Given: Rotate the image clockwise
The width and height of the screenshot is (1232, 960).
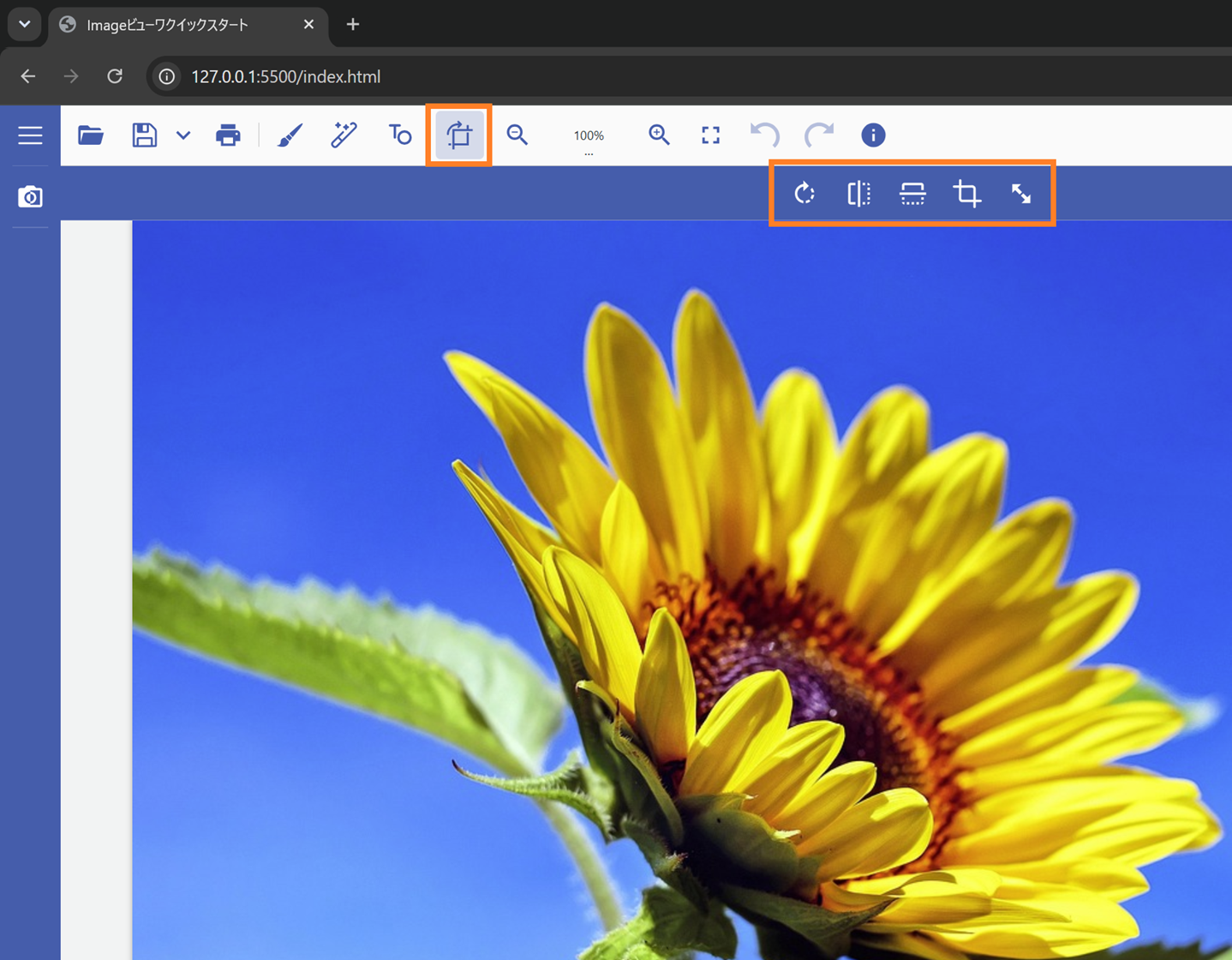Looking at the screenshot, I should pos(804,194).
